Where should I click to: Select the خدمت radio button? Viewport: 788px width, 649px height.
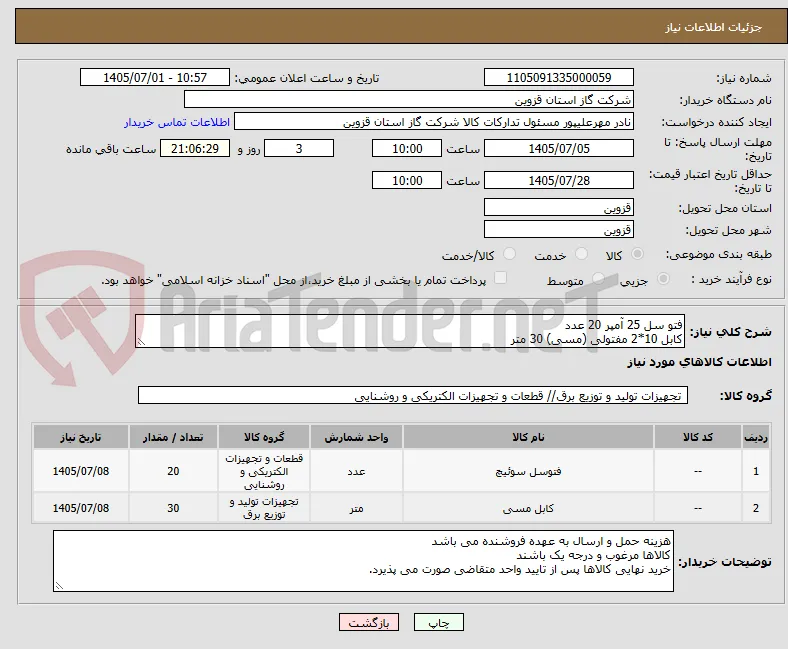click(581, 254)
